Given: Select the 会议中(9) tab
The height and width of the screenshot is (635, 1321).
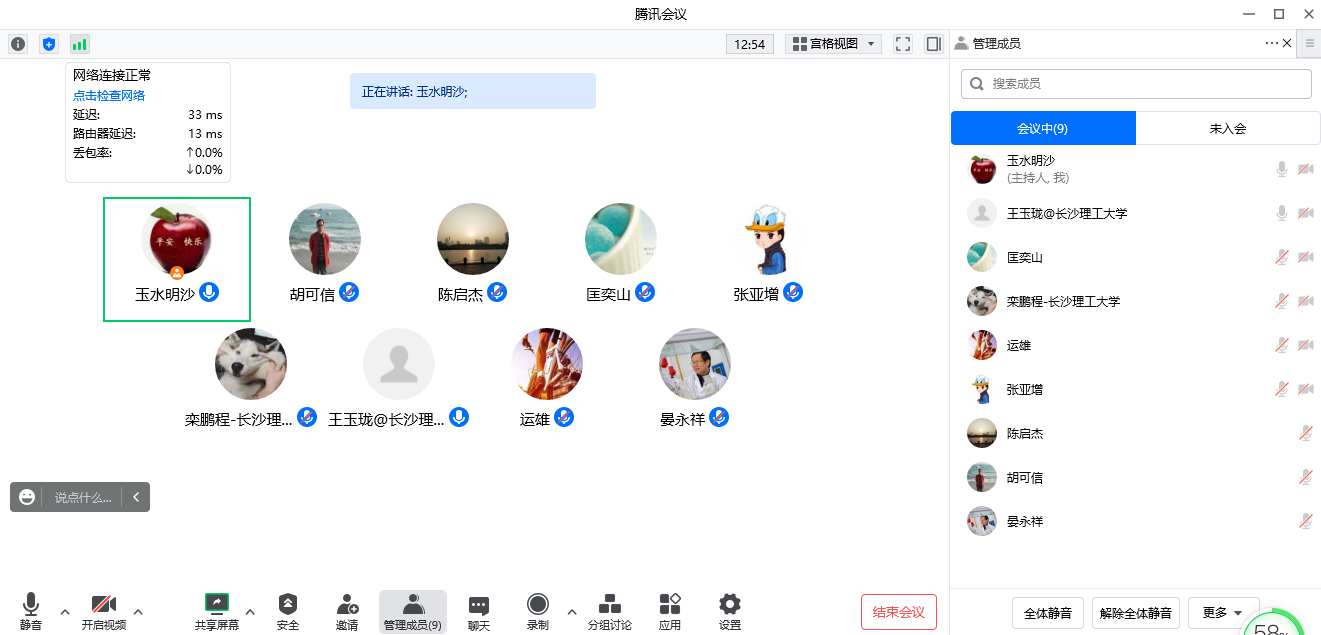Looking at the screenshot, I should coord(1043,128).
